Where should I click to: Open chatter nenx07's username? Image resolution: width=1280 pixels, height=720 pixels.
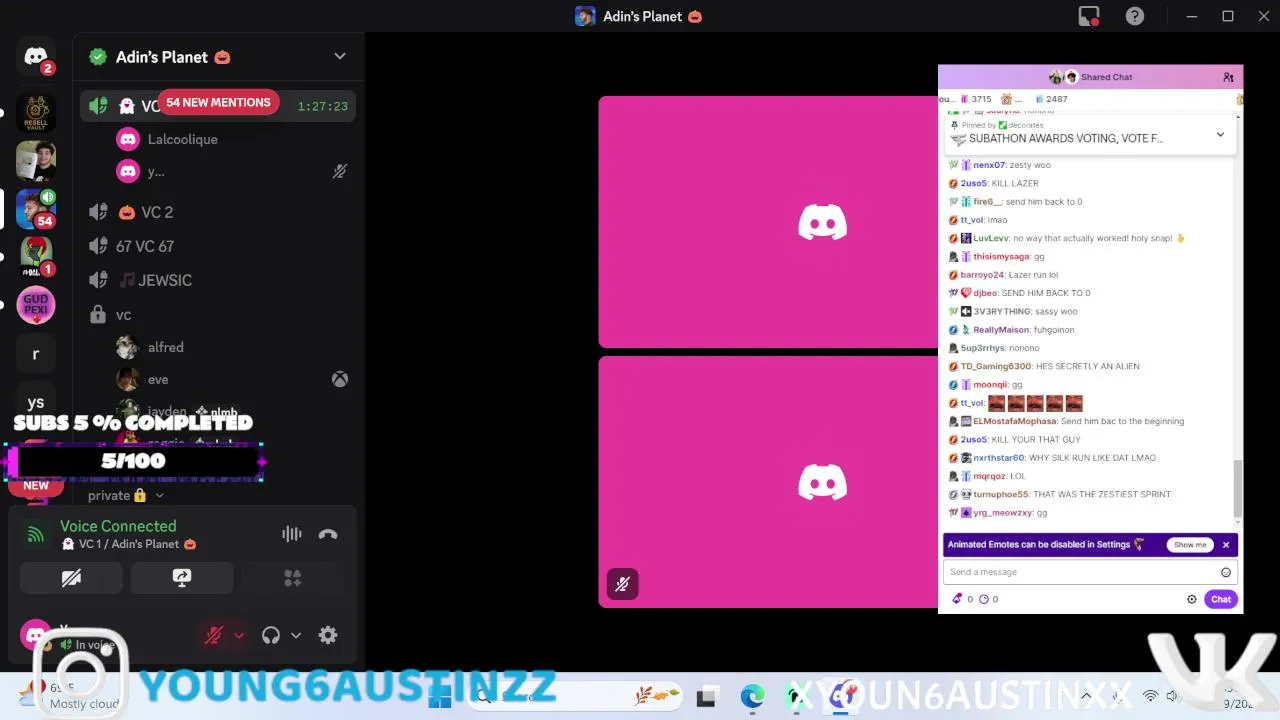989,165
